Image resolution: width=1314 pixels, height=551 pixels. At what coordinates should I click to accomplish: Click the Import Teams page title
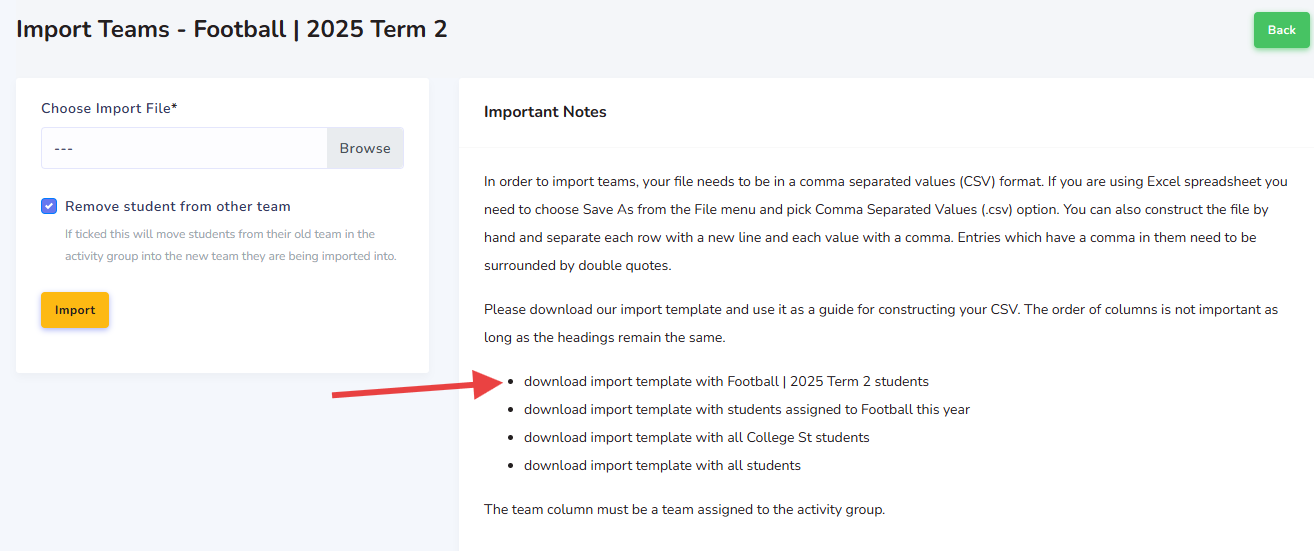point(232,29)
